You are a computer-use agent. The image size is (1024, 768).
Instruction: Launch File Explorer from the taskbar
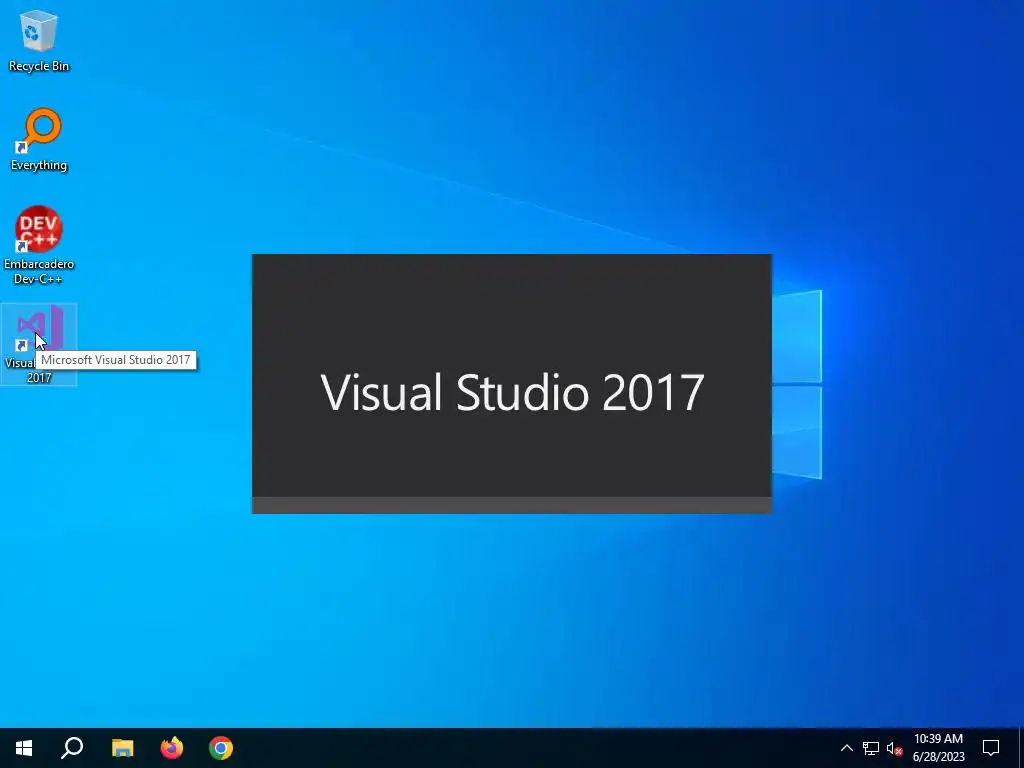[122, 748]
